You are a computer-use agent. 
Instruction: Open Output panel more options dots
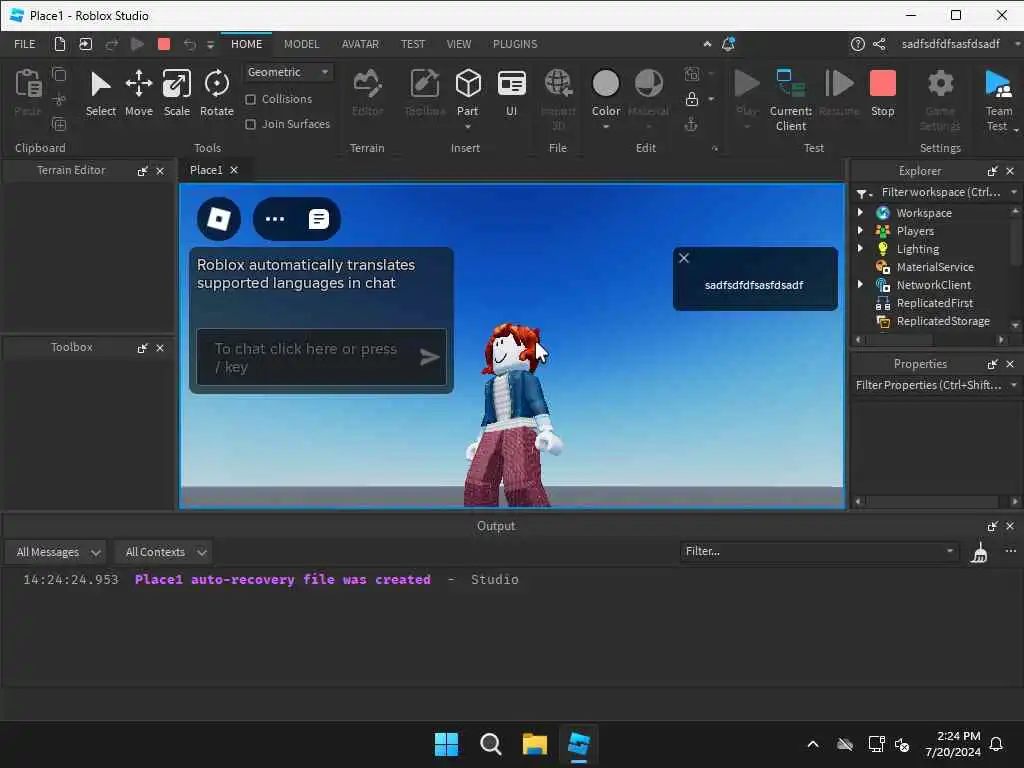pos(1010,551)
